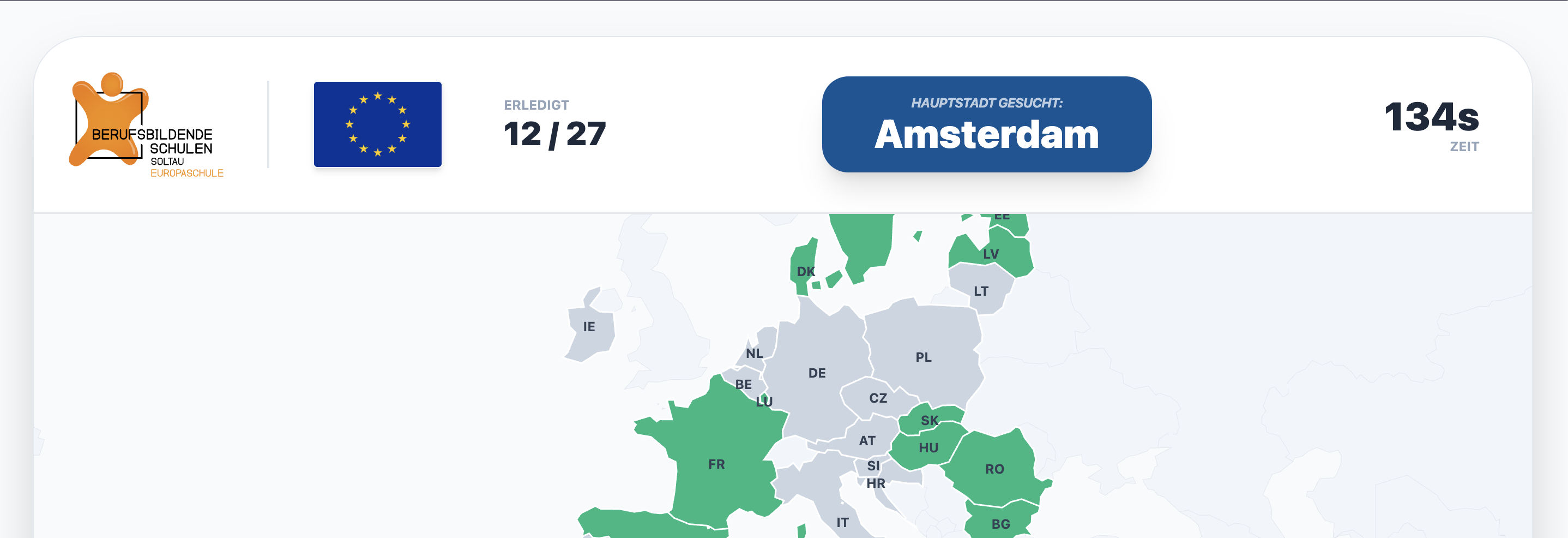
Task: Click Bulgaria (BG) on the map
Action: pos(1000,523)
